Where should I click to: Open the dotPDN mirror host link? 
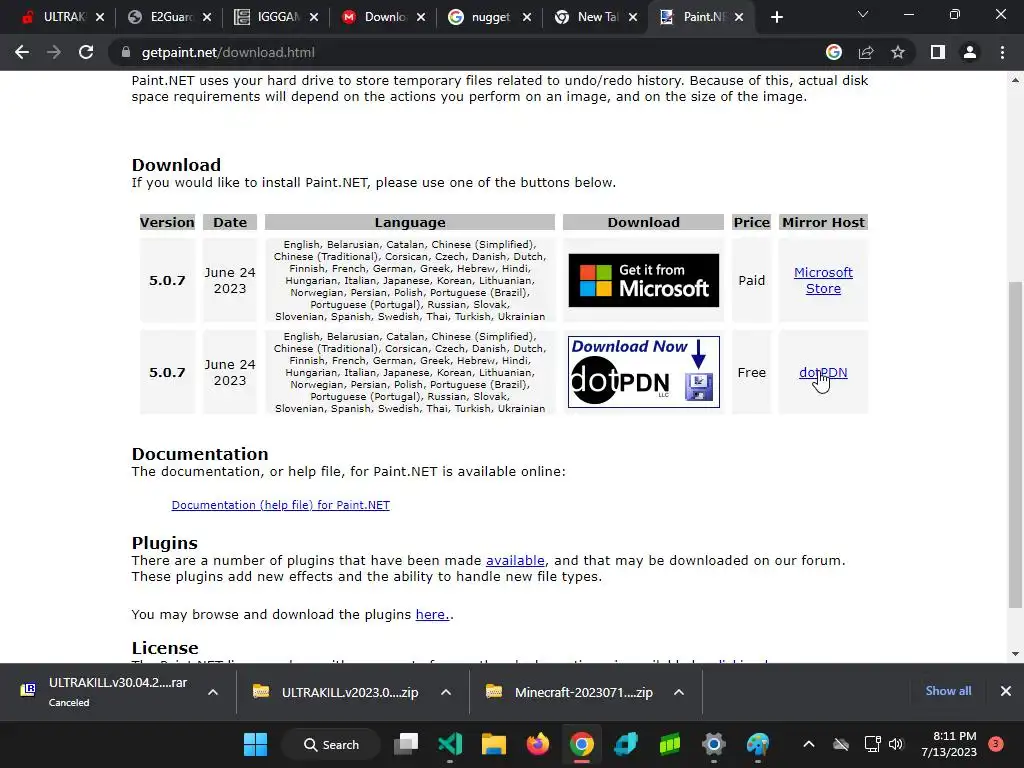(x=823, y=372)
